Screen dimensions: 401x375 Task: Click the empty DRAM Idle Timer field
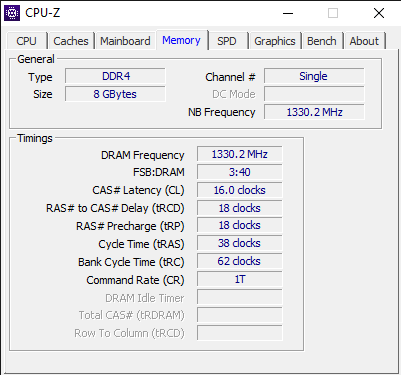(x=239, y=297)
